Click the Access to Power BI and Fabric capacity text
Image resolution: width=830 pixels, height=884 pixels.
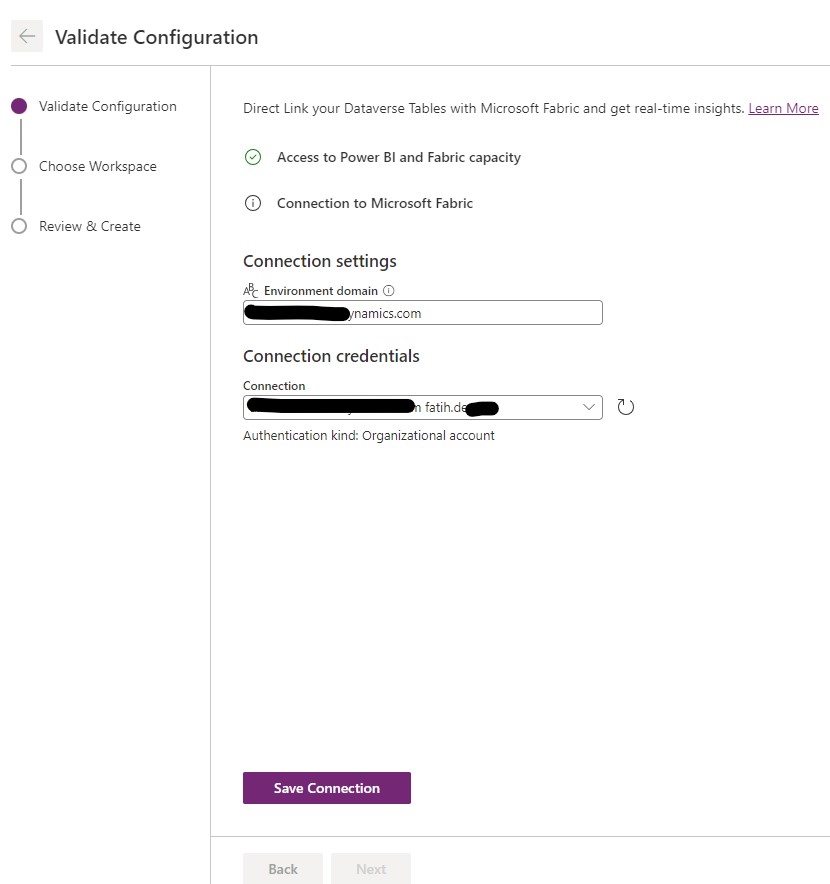[x=399, y=157]
